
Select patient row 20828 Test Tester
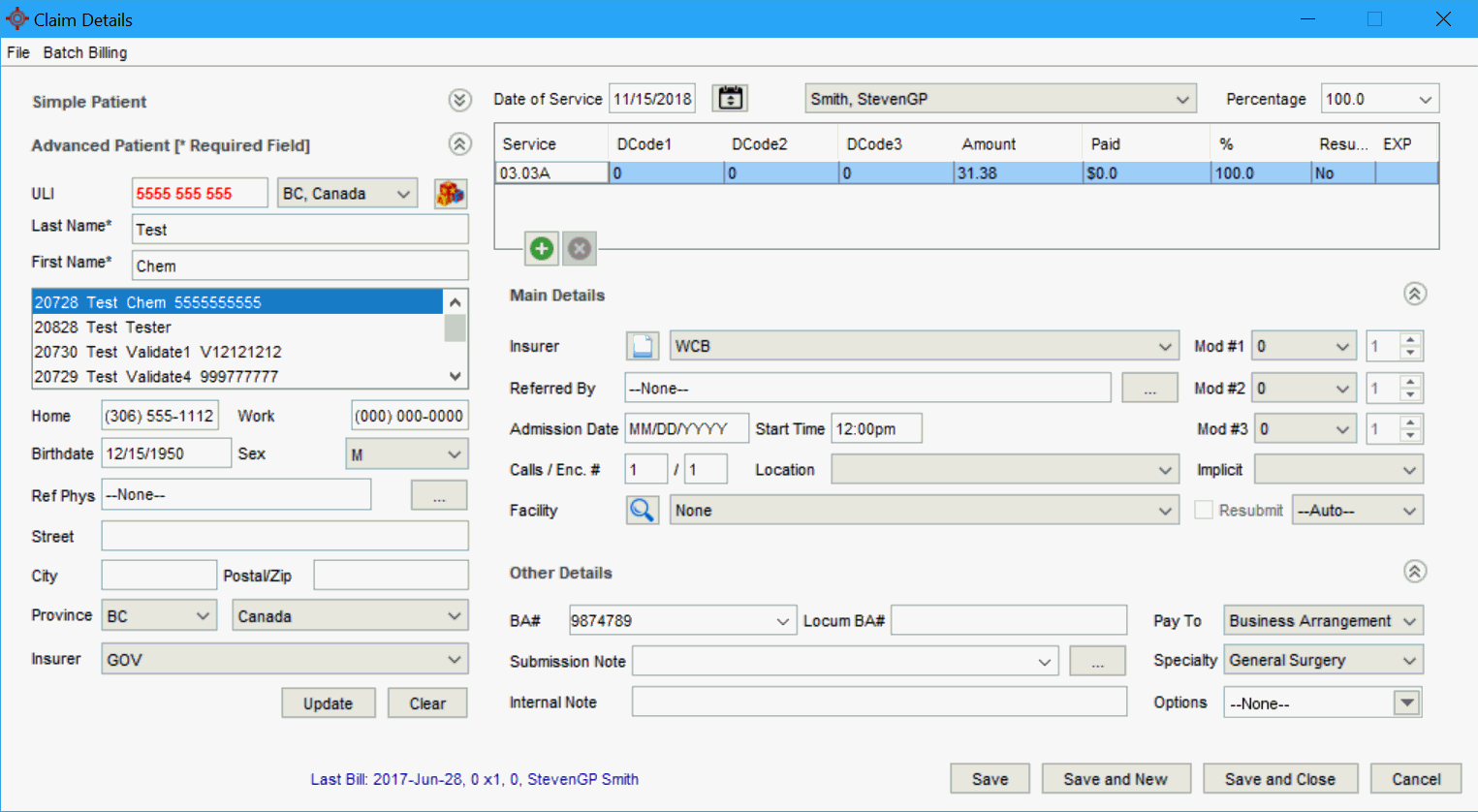click(237, 328)
